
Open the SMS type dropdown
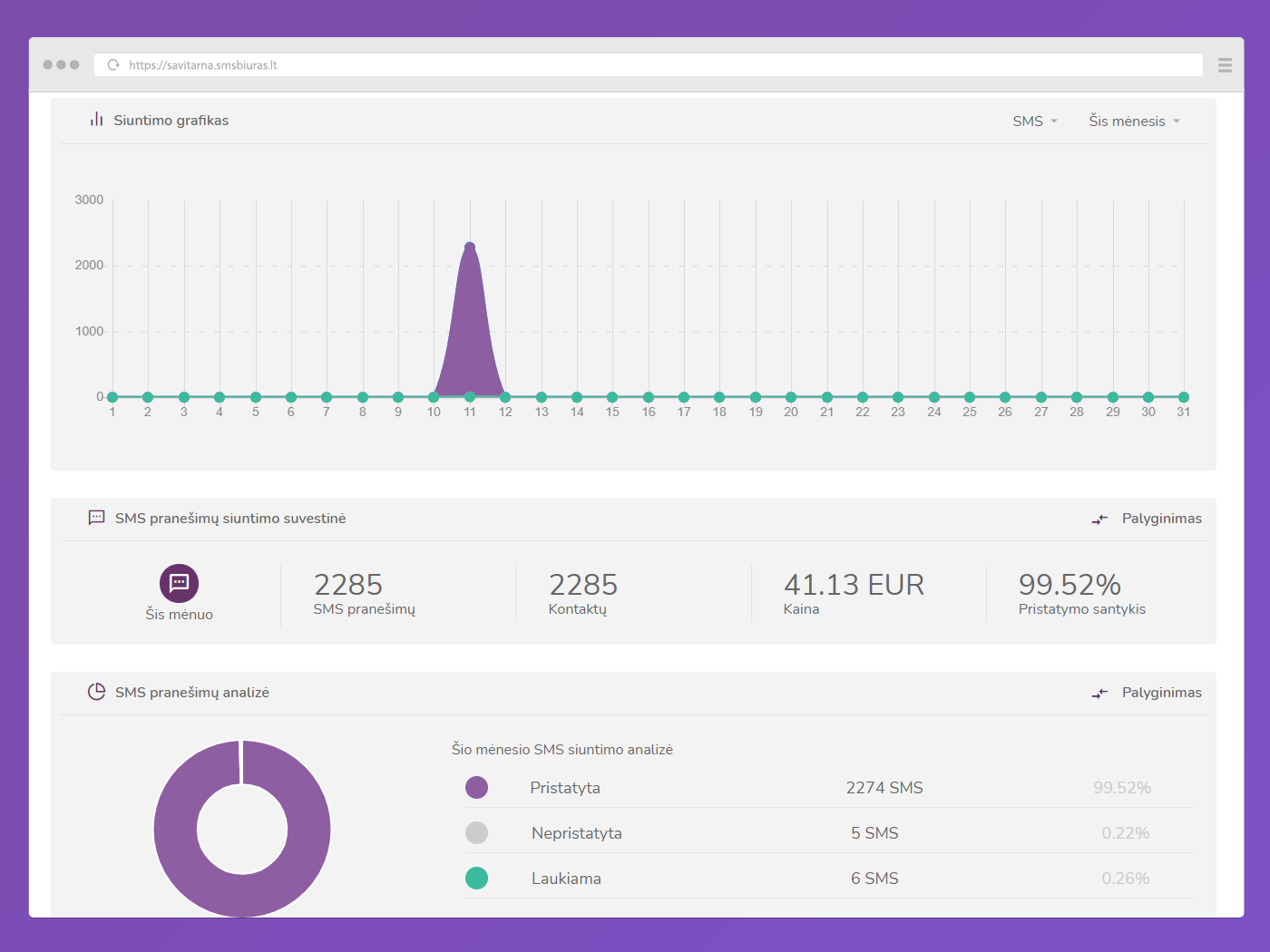click(1035, 121)
